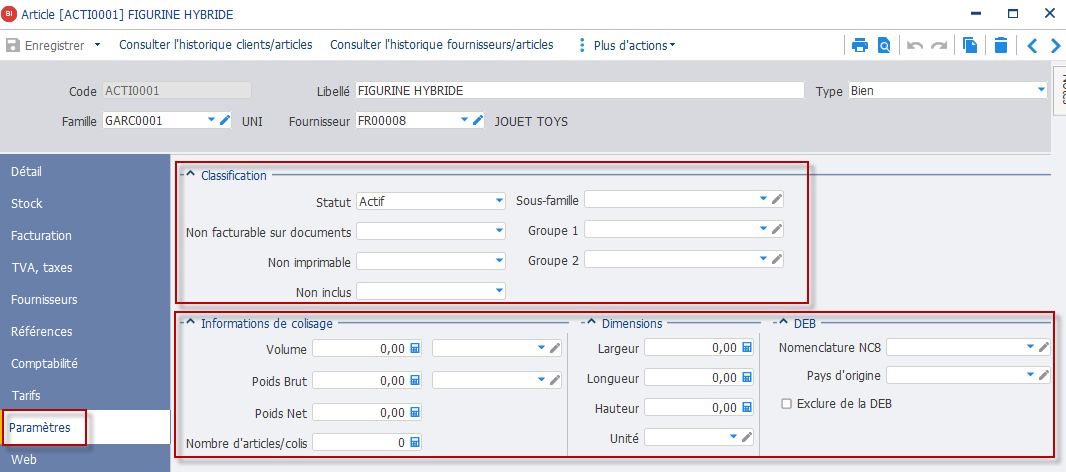Edit Famille GARC0001 with pencil icon
This screenshot has height=472, width=1066.
pos(225,120)
